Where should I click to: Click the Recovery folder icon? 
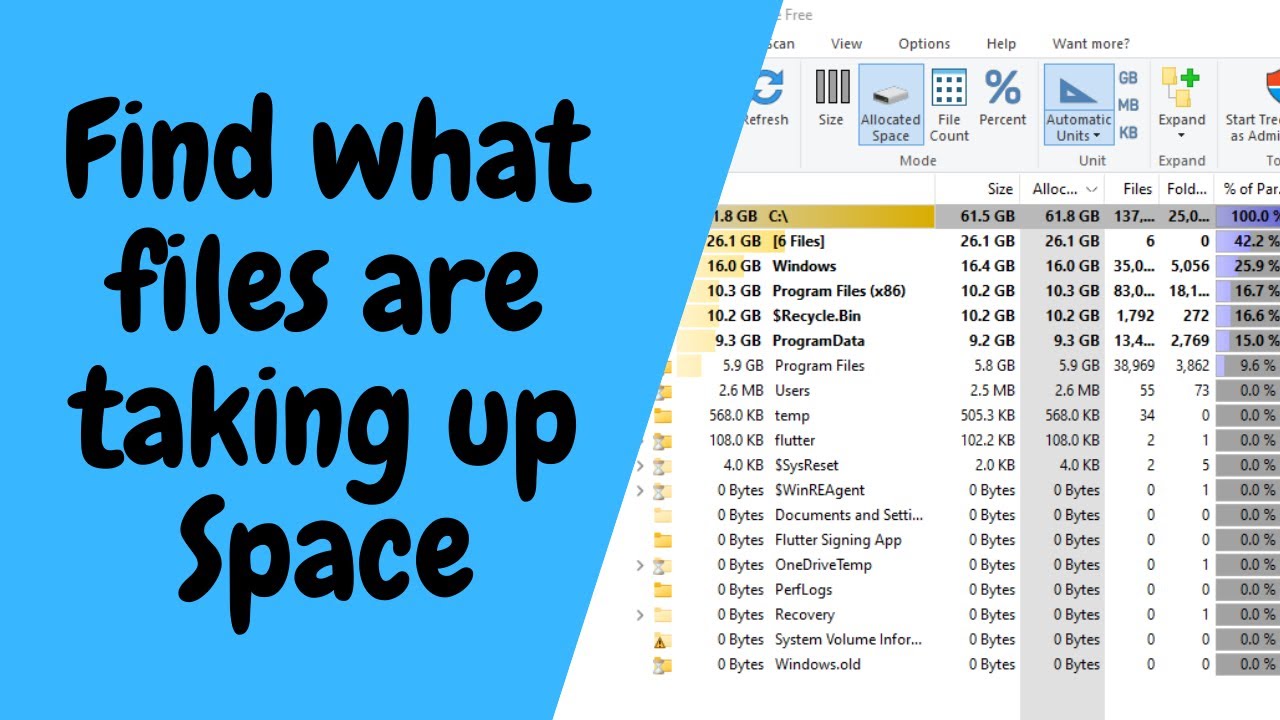(662, 615)
